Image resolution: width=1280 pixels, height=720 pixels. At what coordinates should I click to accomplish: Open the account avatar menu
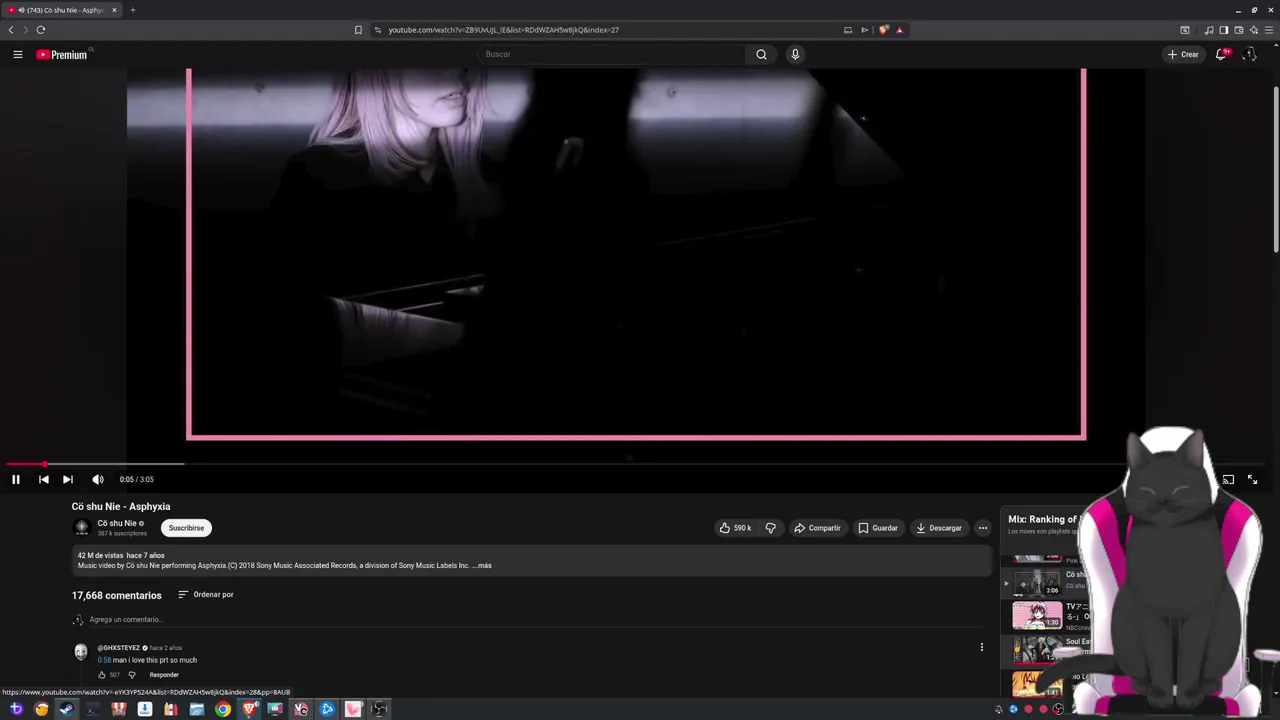[1249, 54]
